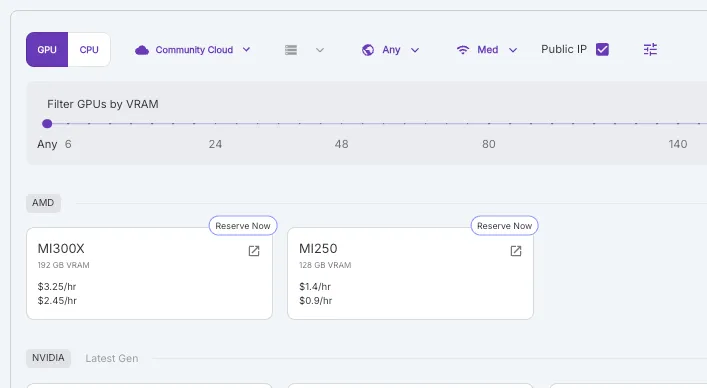Click the globe region icon
The width and height of the screenshot is (707, 388).
coord(368,50)
